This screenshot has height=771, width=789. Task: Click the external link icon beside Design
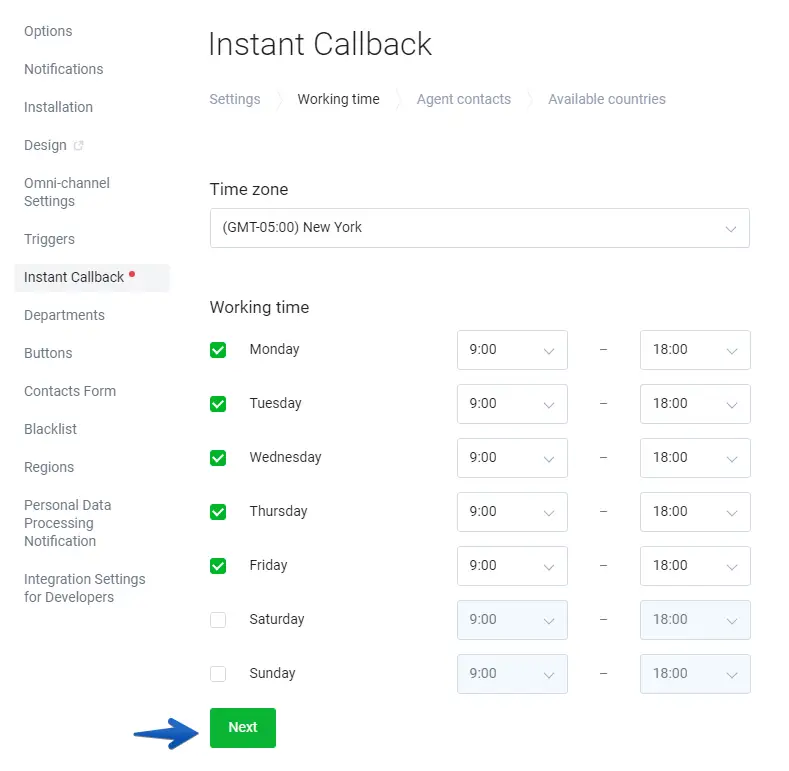79,146
